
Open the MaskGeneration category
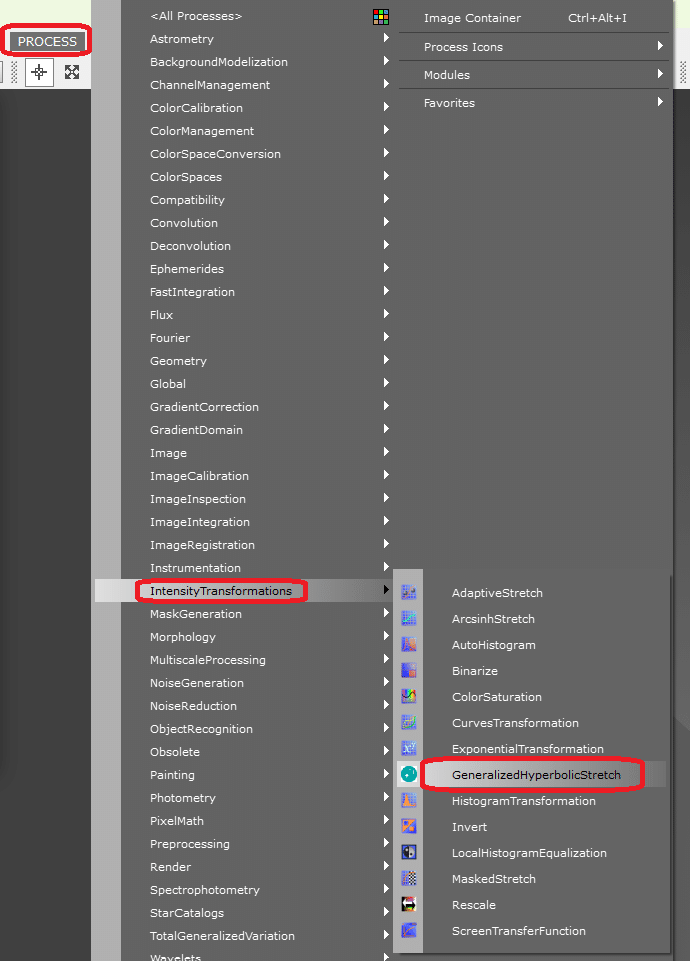pos(196,614)
